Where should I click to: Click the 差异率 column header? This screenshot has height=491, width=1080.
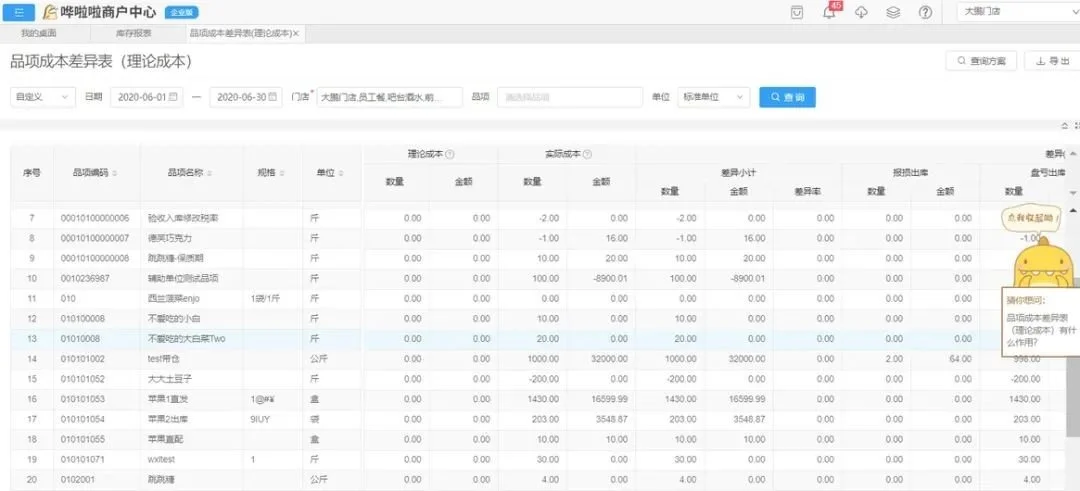pyautogui.click(x=807, y=191)
